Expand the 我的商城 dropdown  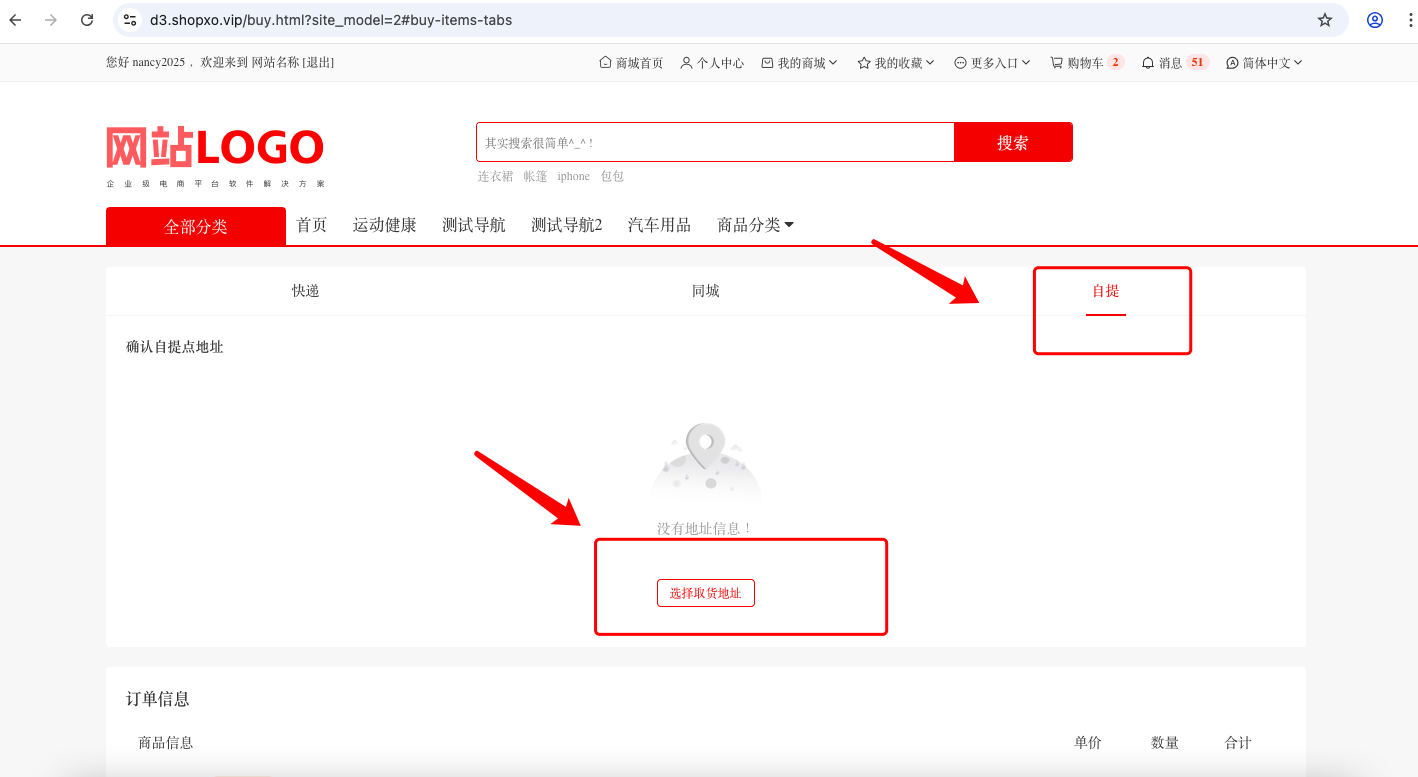point(799,62)
